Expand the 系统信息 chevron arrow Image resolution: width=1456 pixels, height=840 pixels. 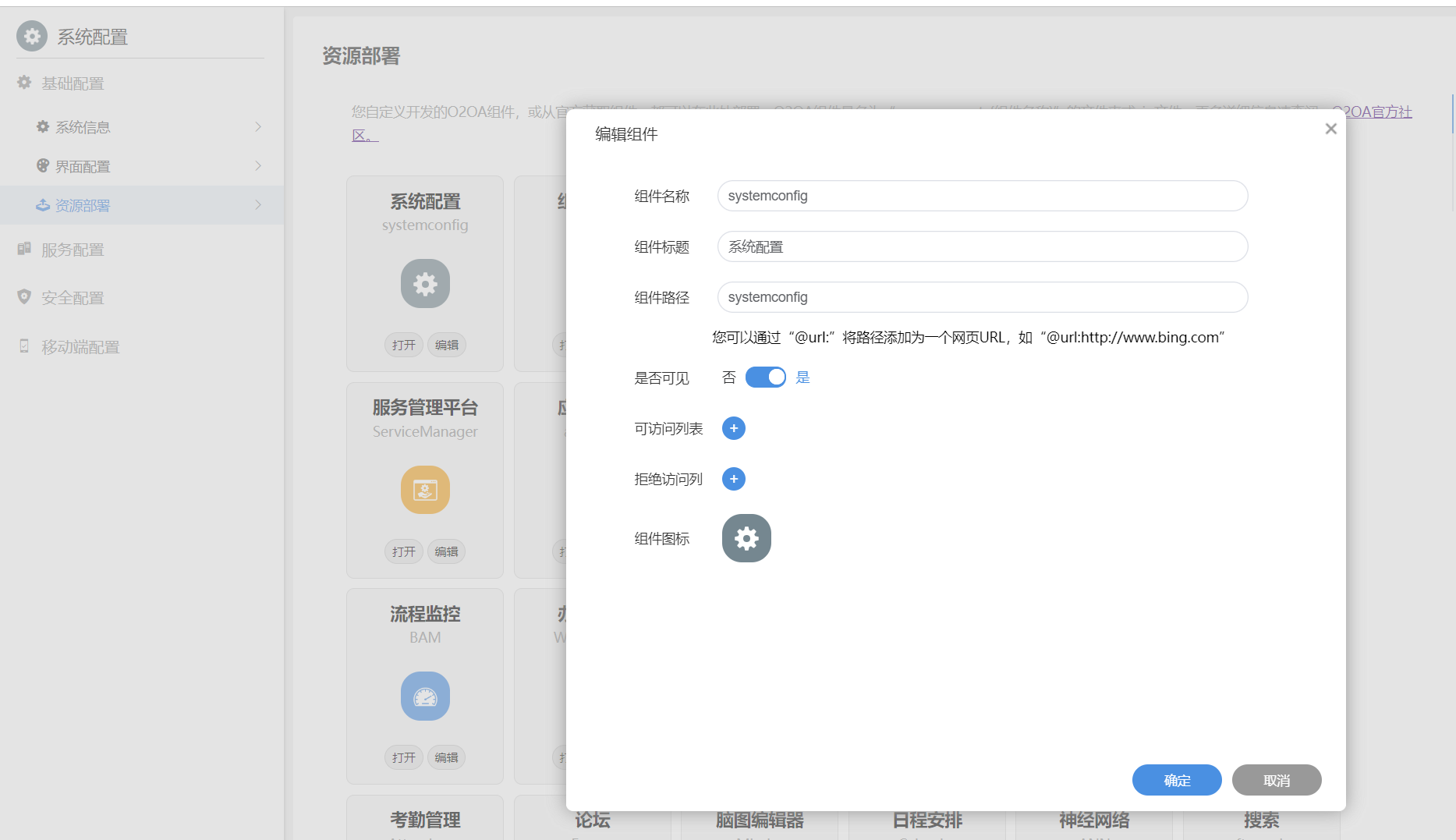258,126
